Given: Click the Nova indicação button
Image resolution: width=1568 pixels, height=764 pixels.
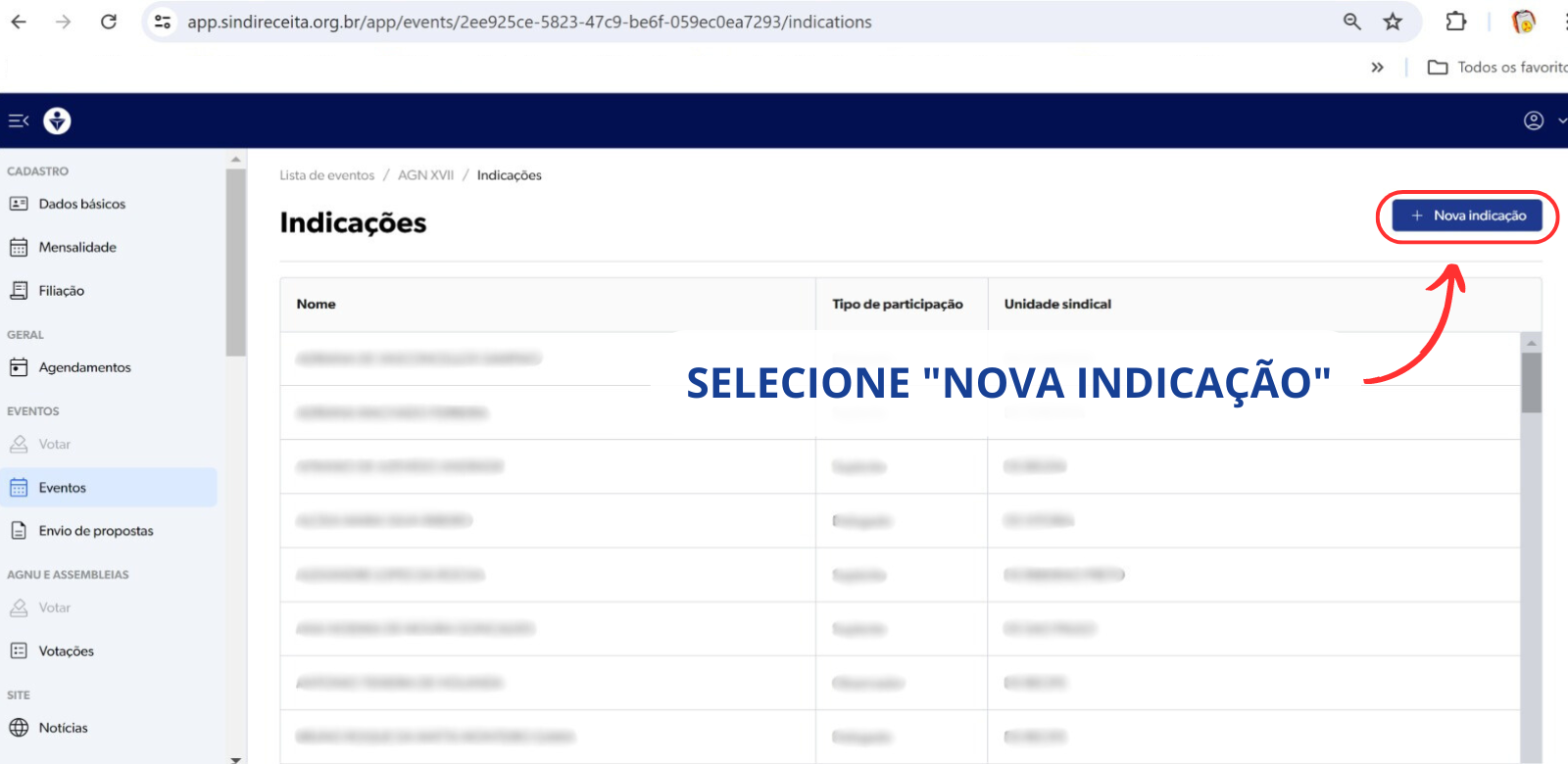Looking at the screenshot, I should [1467, 215].
